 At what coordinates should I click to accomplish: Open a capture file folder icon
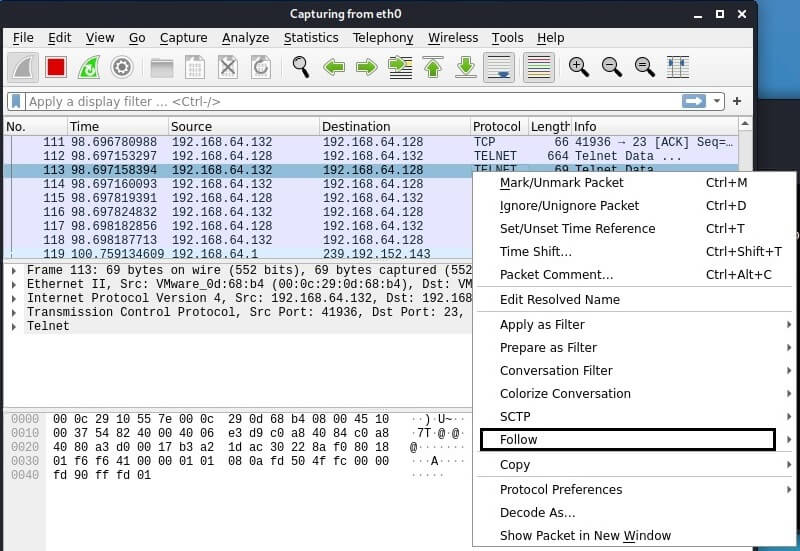[162, 67]
